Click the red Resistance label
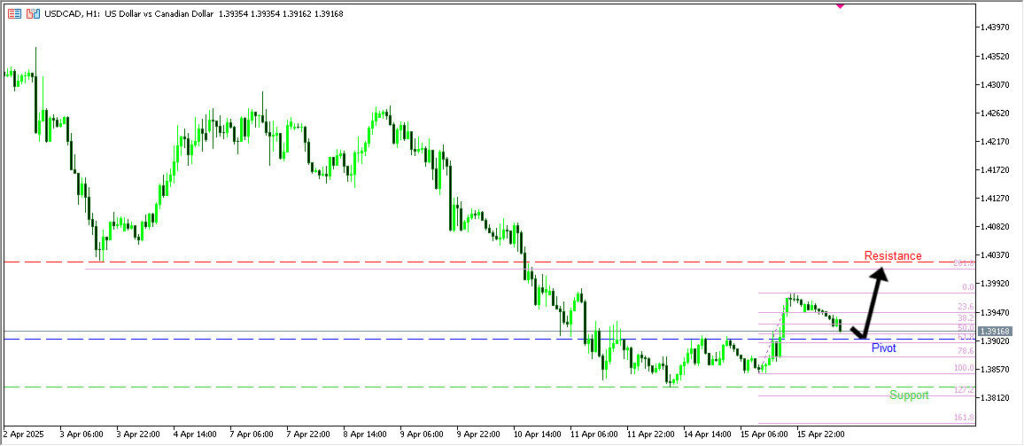1024x446 pixels. 892,256
